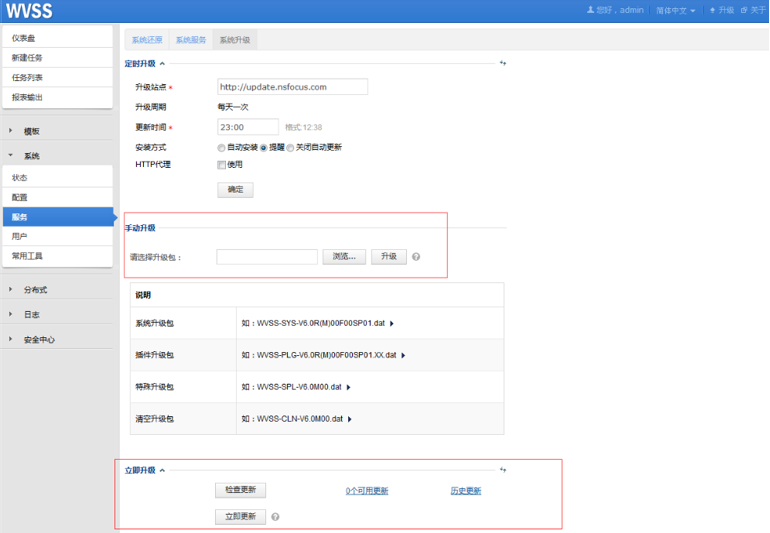Select the 关闭自动更新 radio option

[290, 148]
